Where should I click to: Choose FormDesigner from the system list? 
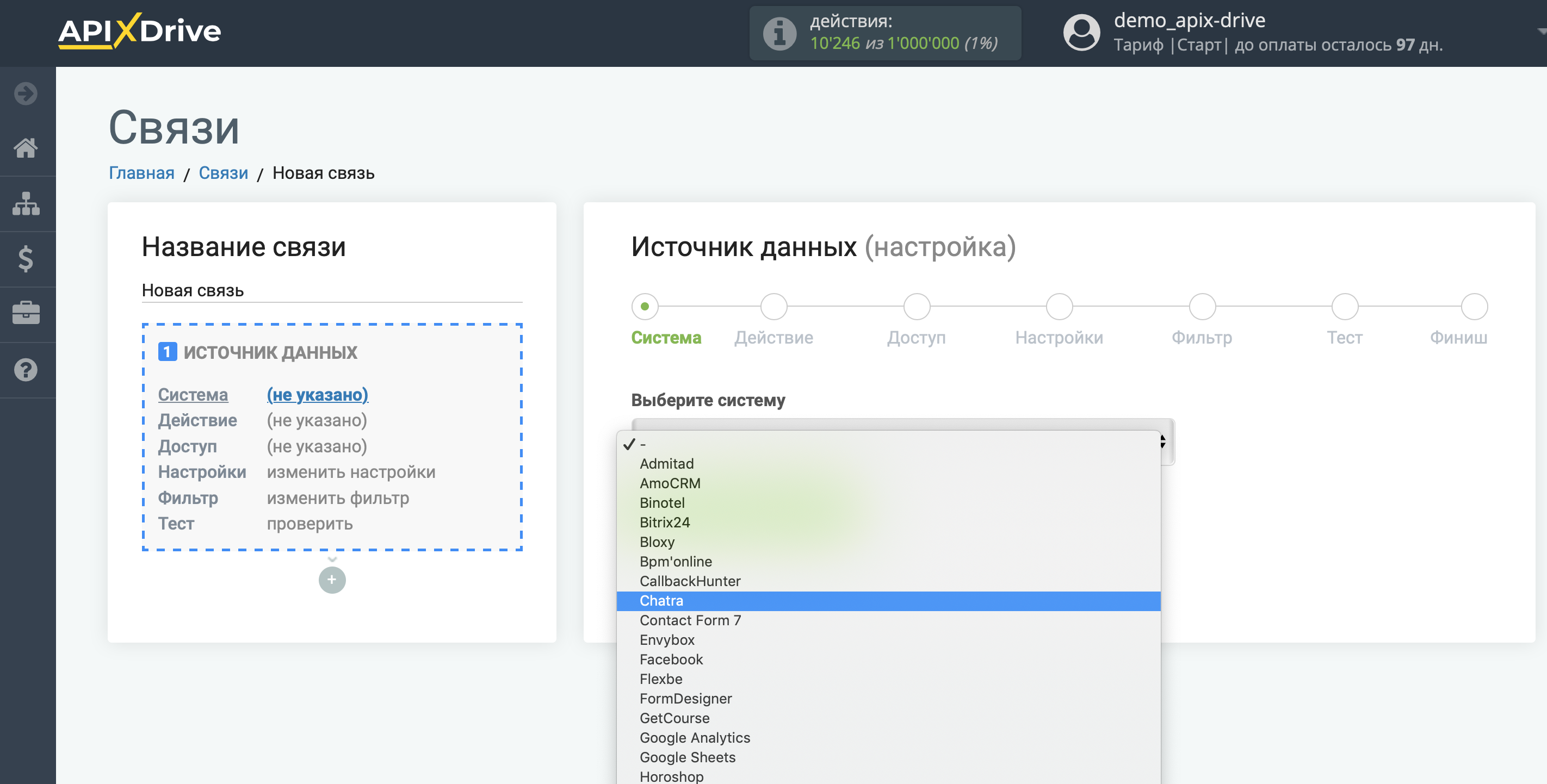coord(889,699)
